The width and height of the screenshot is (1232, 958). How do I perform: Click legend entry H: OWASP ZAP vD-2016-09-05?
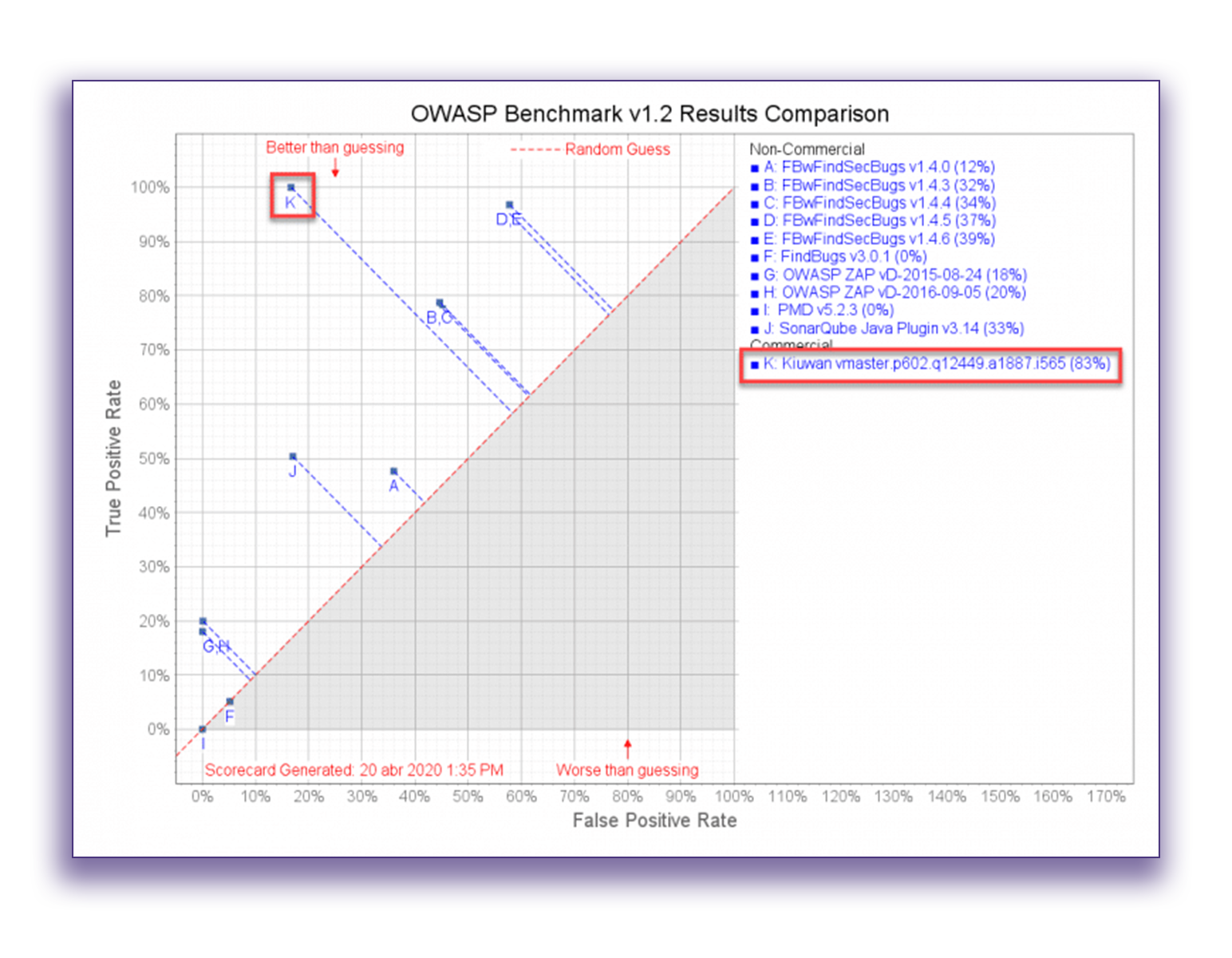(888, 292)
